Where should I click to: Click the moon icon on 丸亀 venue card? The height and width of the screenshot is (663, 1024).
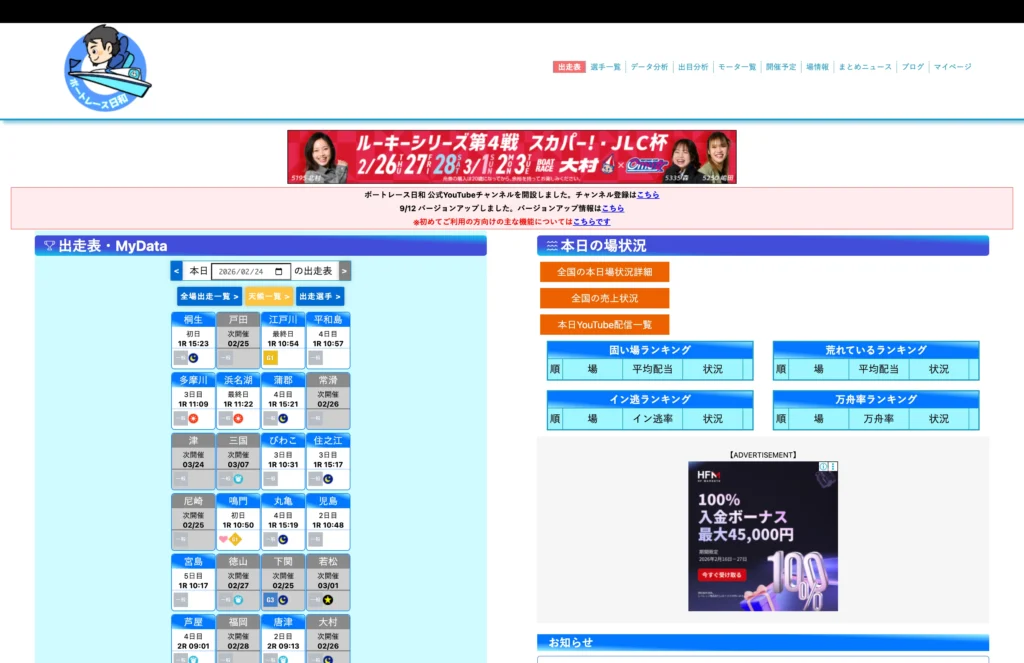[283, 539]
